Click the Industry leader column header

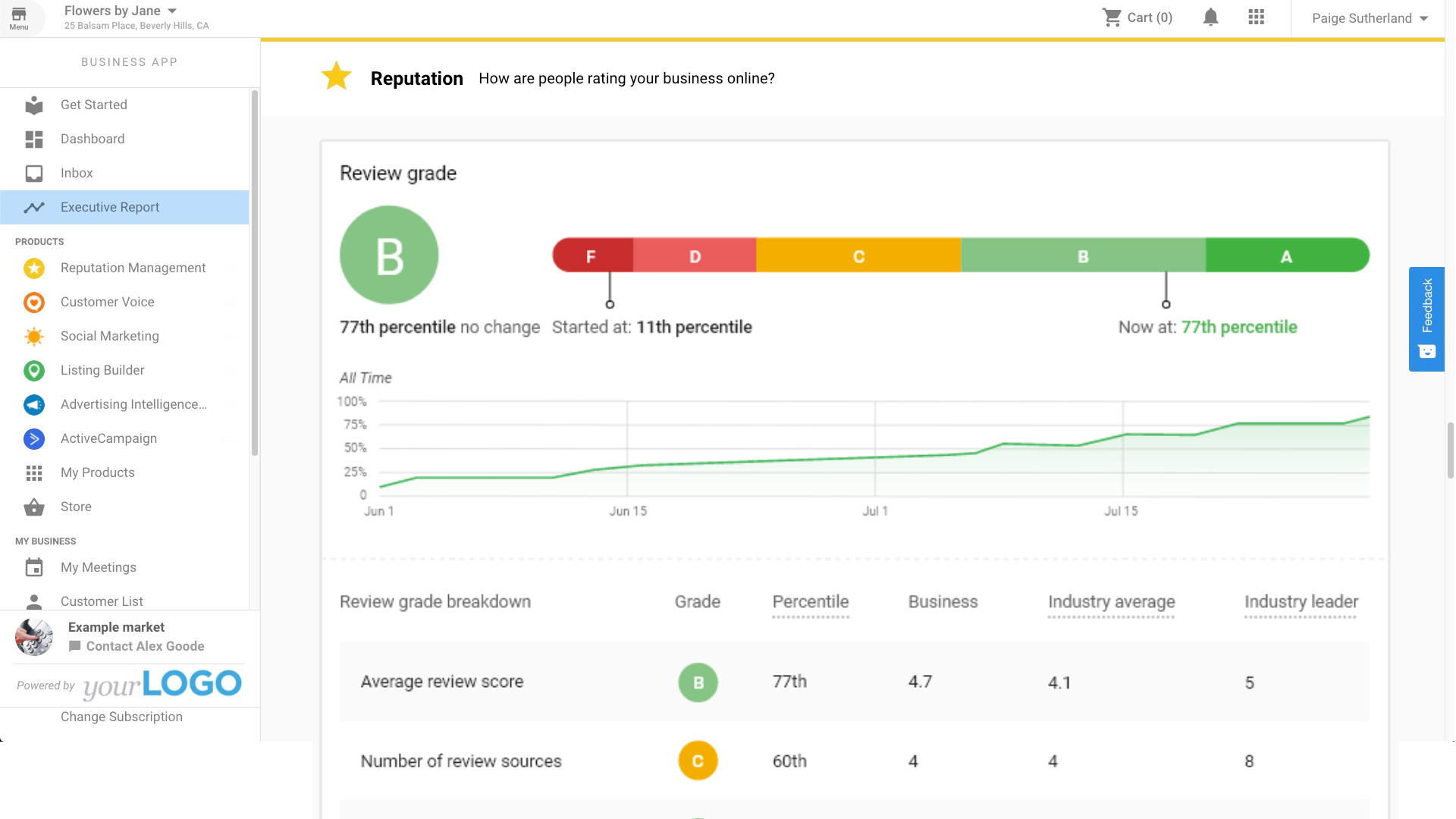pyautogui.click(x=1301, y=602)
